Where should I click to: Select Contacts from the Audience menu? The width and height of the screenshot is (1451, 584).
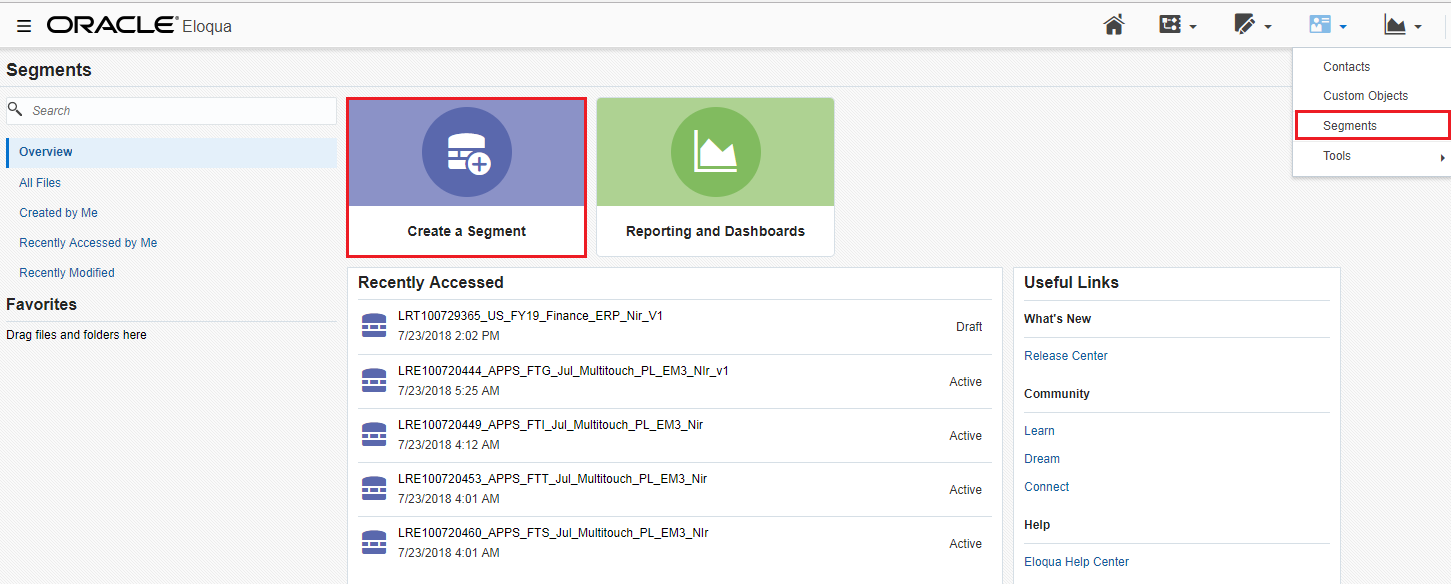pos(1346,67)
